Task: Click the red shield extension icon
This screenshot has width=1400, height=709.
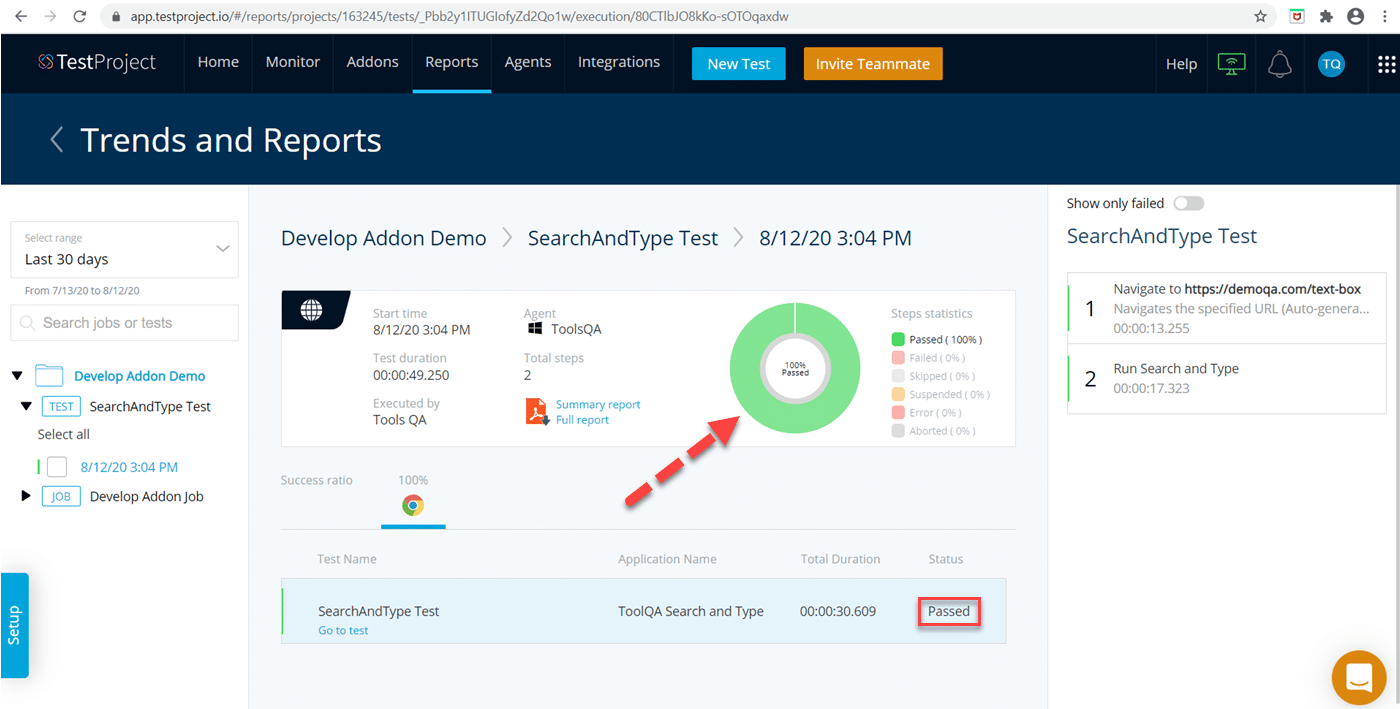Action: coord(1296,16)
